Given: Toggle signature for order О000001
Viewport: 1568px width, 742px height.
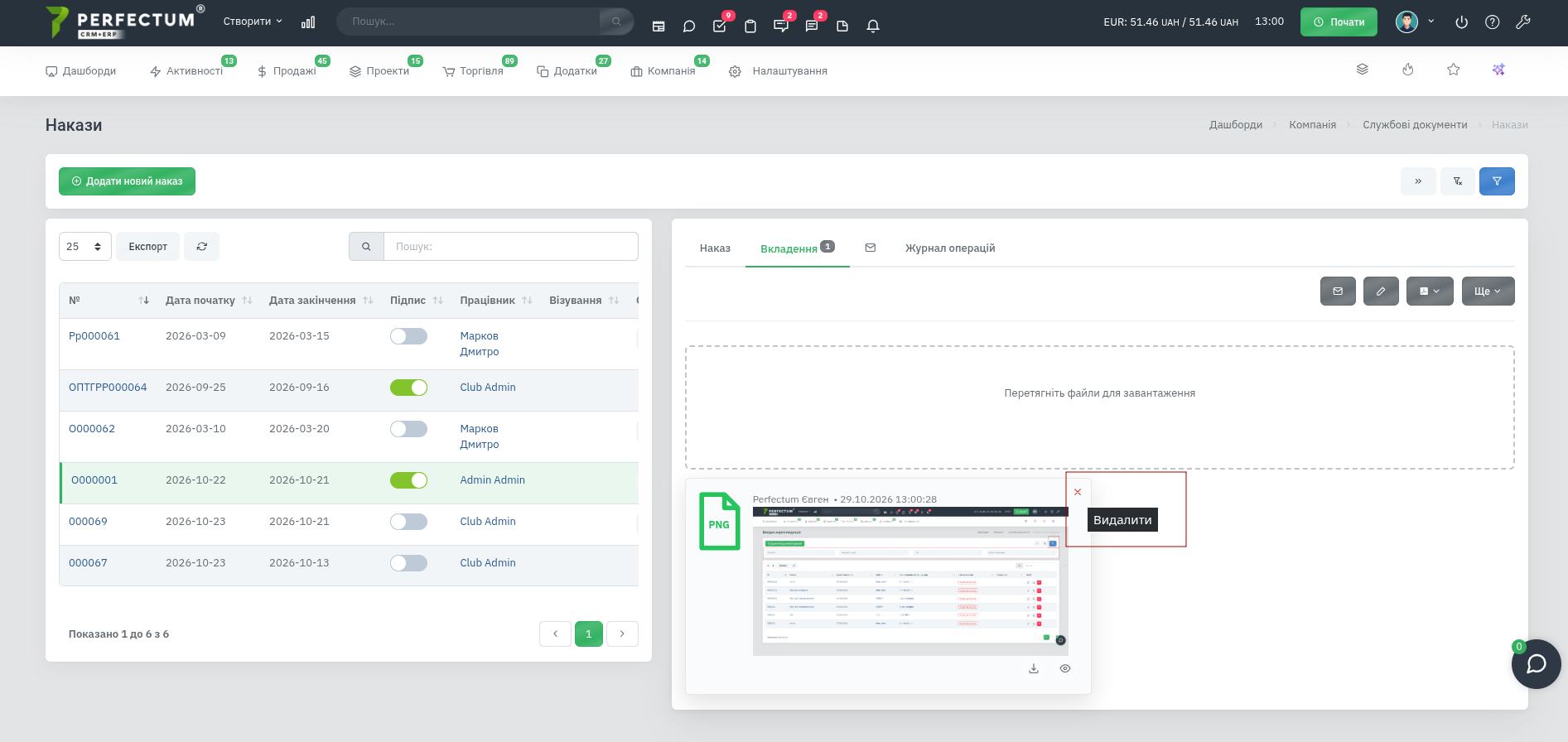Looking at the screenshot, I should click(x=409, y=480).
